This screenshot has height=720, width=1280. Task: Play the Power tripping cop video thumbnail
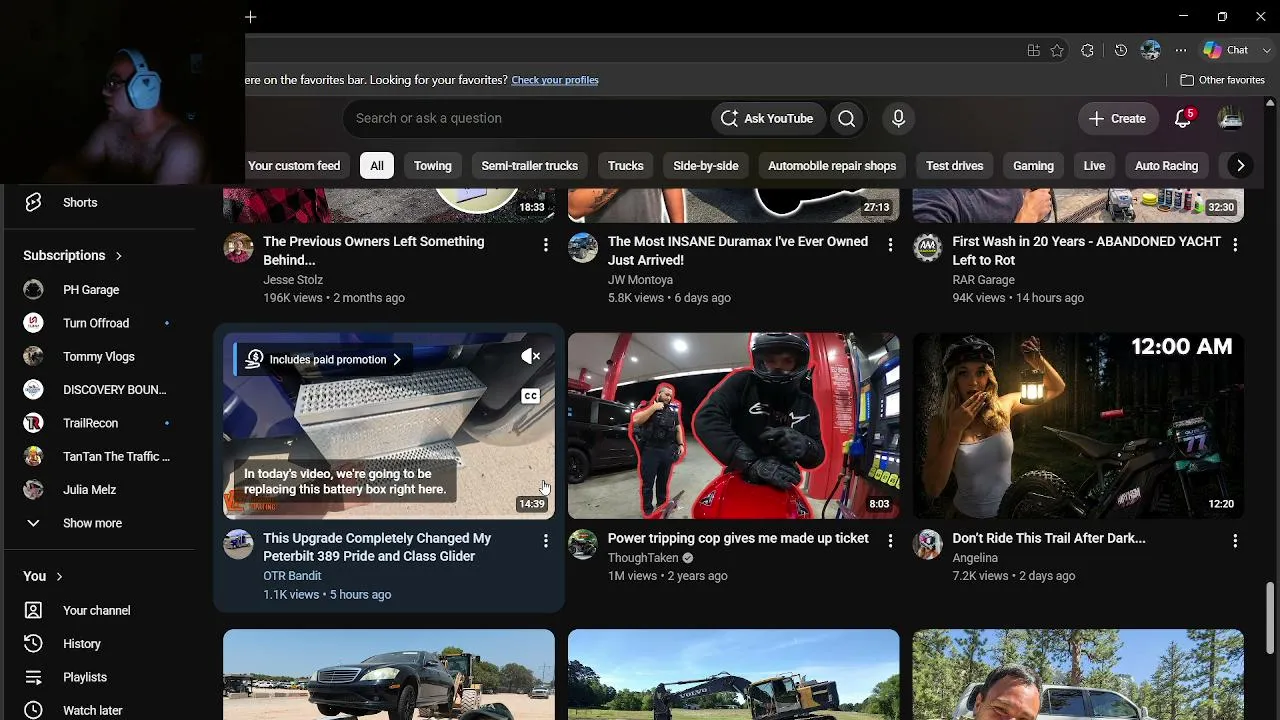pyautogui.click(x=733, y=426)
